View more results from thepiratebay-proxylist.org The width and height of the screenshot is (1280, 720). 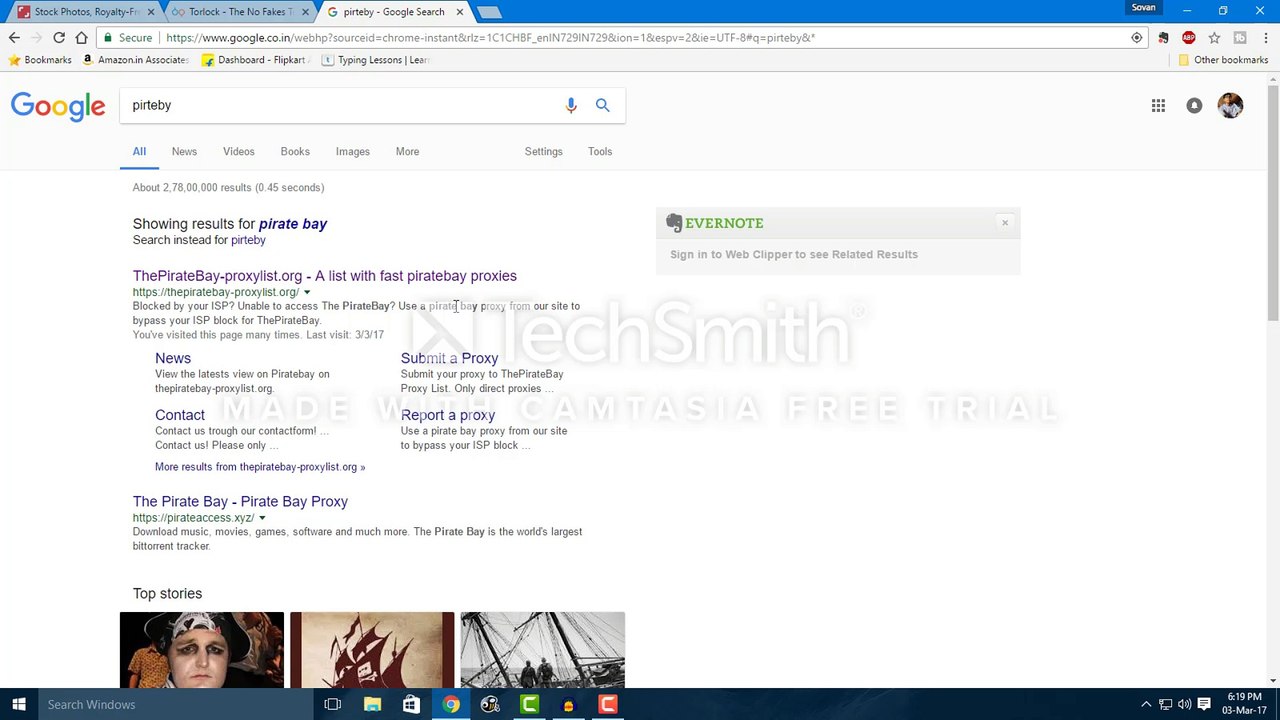[260, 467]
